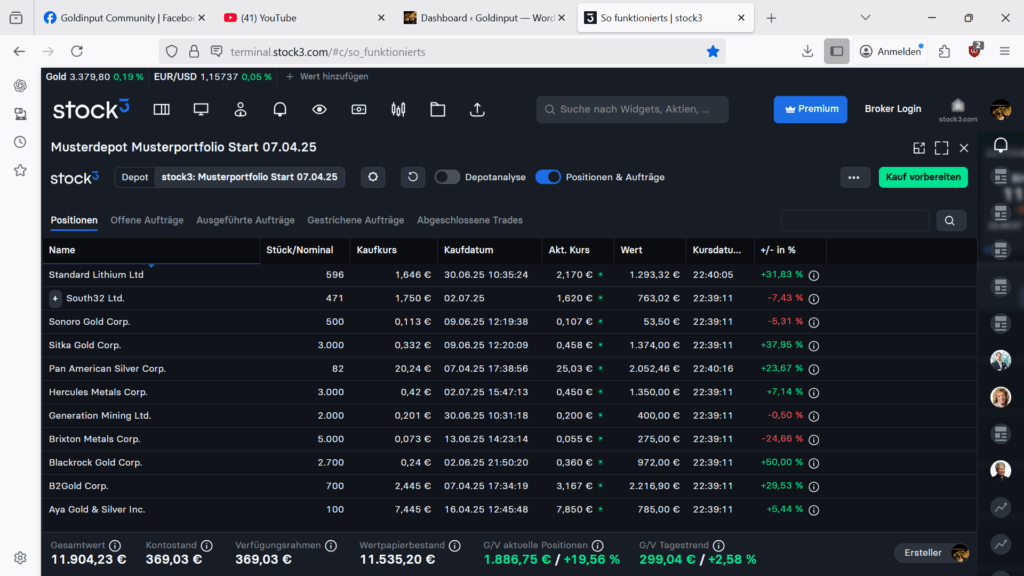This screenshot has width=1024, height=576.
Task: Toggle the Firefox sidebar button
Action: [837, 52]
